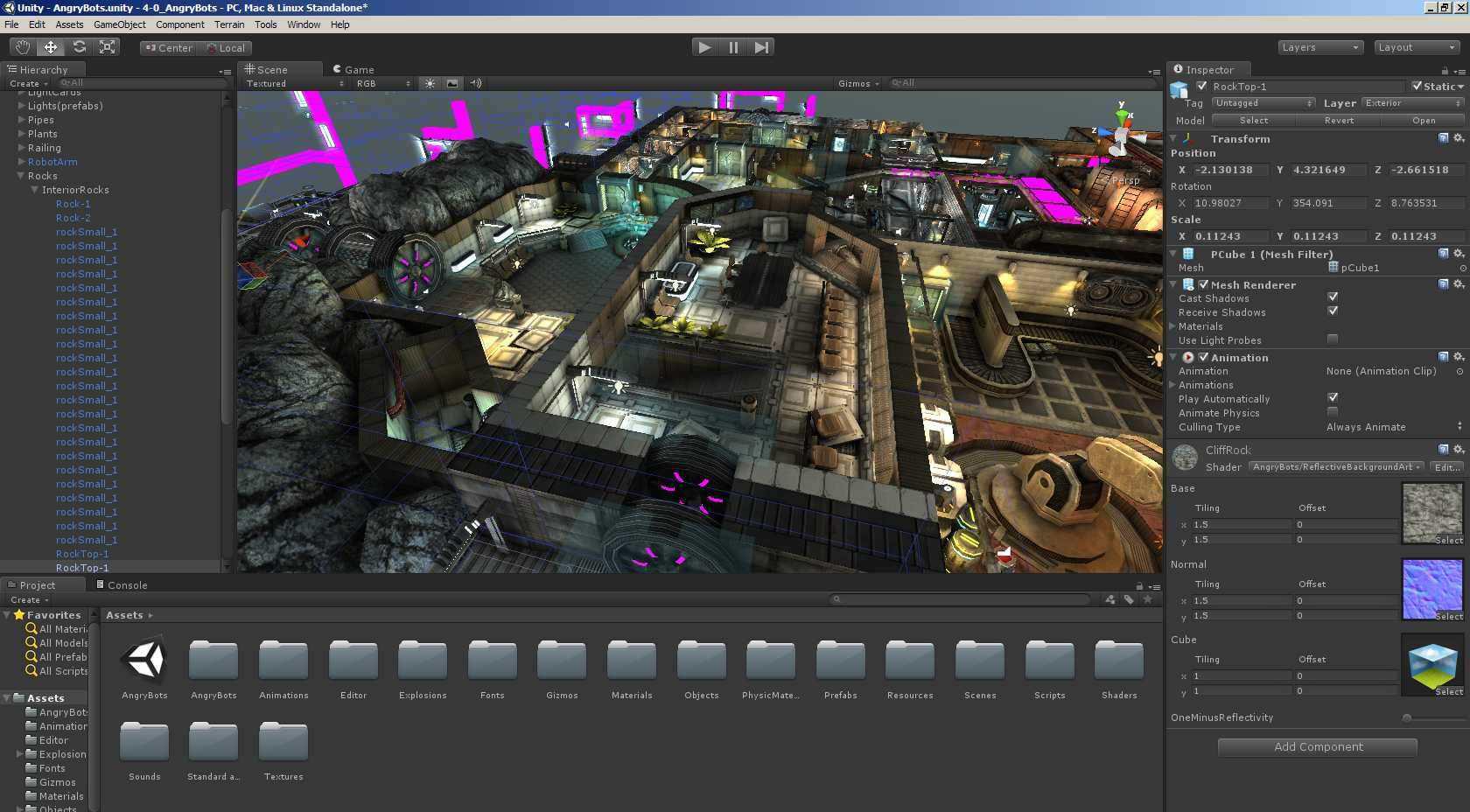Open the Prefabs folder
Screen dimensions: 1470x812
[x=840, y=669]
